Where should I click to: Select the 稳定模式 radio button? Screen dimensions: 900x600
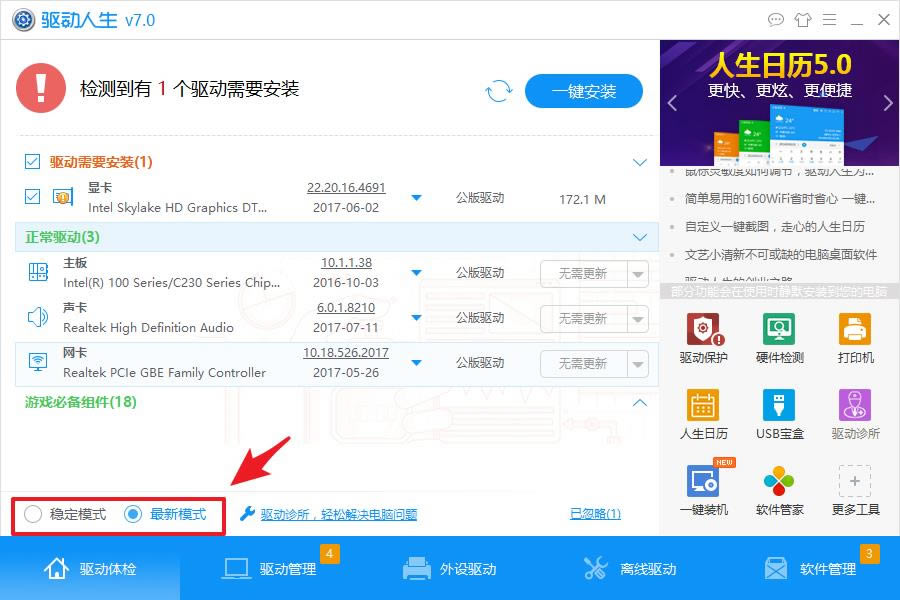(x=34, y=514)
